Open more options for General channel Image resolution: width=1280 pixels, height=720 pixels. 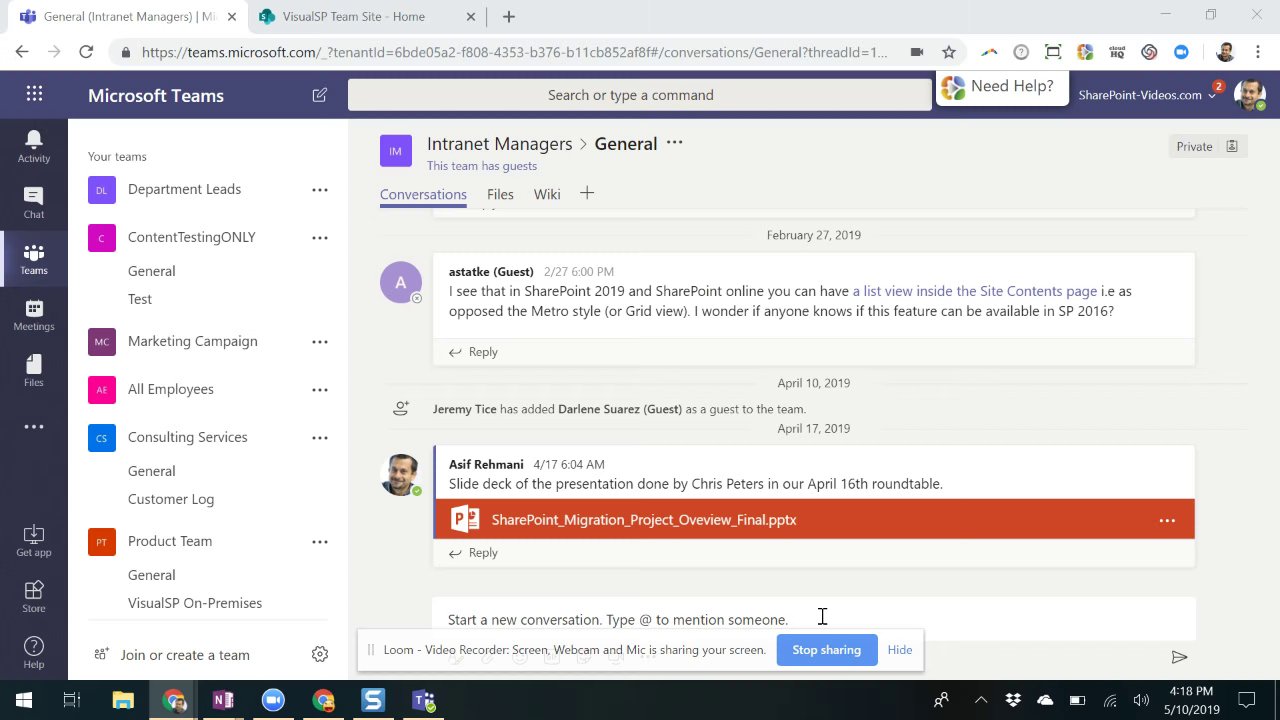[x=675, y=143]
